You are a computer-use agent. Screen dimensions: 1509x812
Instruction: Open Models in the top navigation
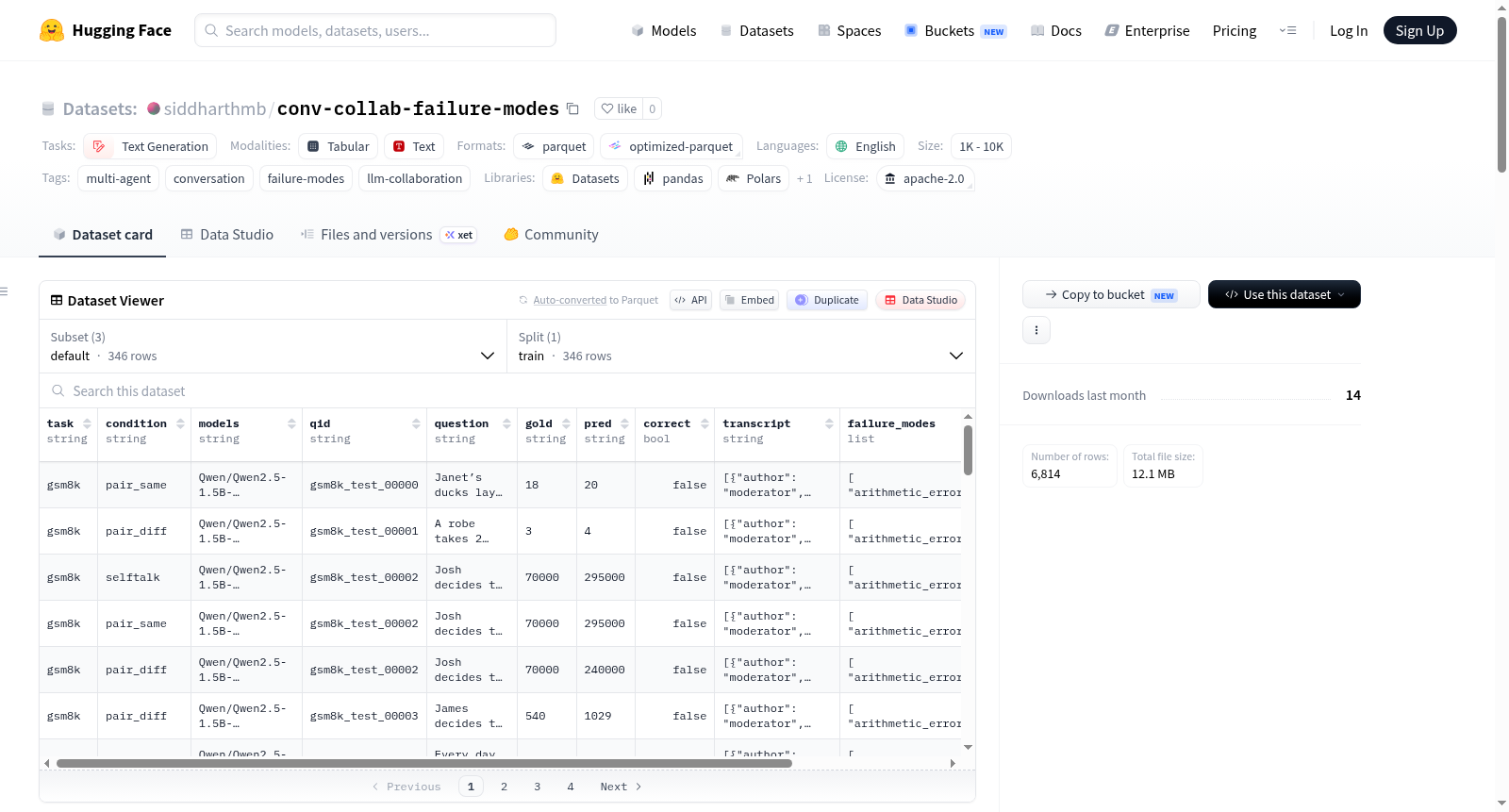(x=664, y=30)
